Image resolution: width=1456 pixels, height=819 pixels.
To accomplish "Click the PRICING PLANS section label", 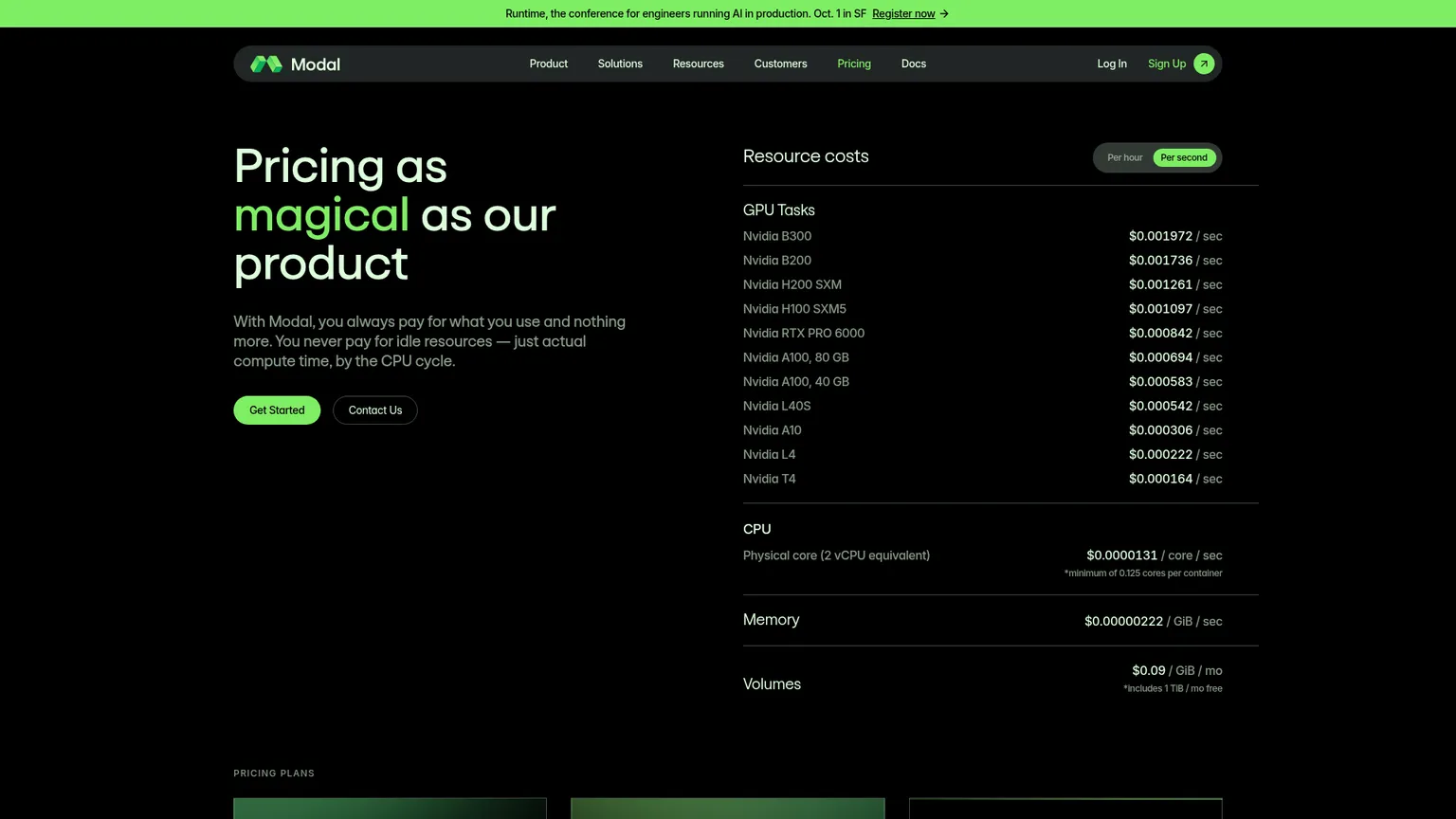I will click(x=274, y=773).
